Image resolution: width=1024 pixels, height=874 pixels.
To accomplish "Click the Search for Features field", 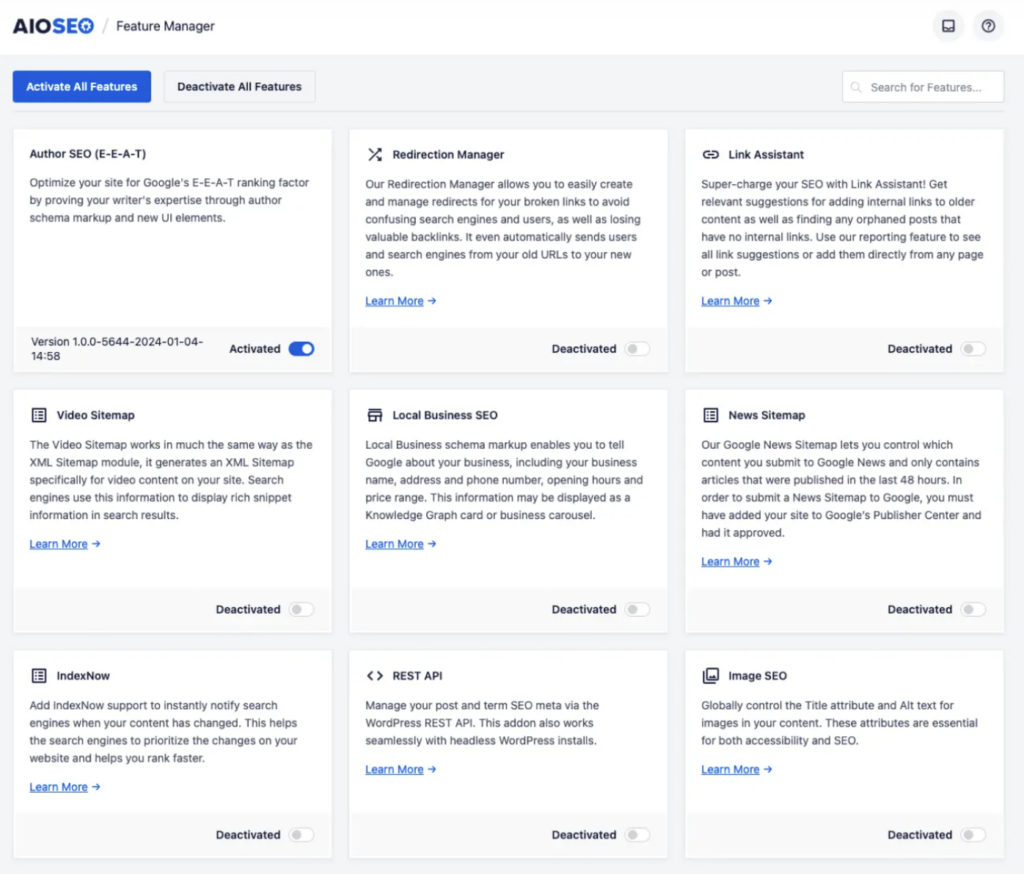I will coord(922,87).
